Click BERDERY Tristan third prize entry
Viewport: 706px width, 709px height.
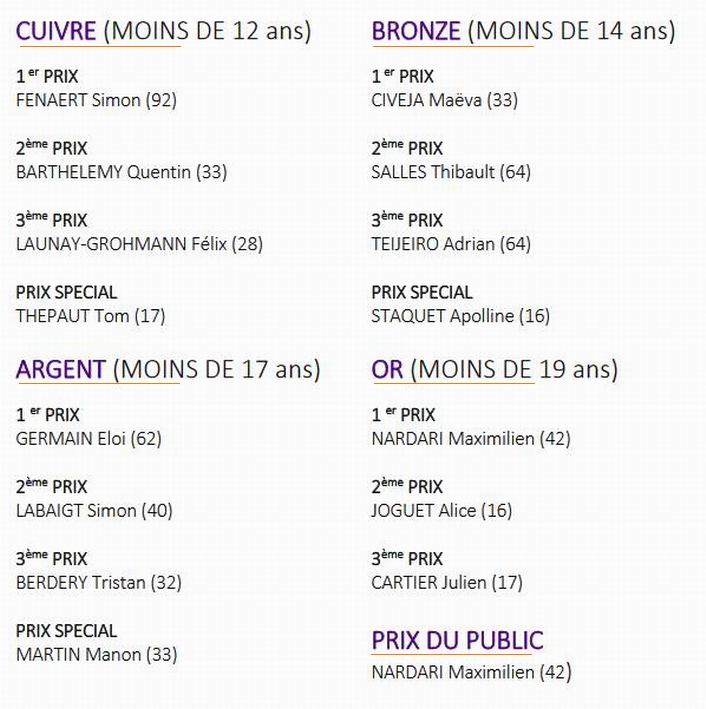[98, 582]
